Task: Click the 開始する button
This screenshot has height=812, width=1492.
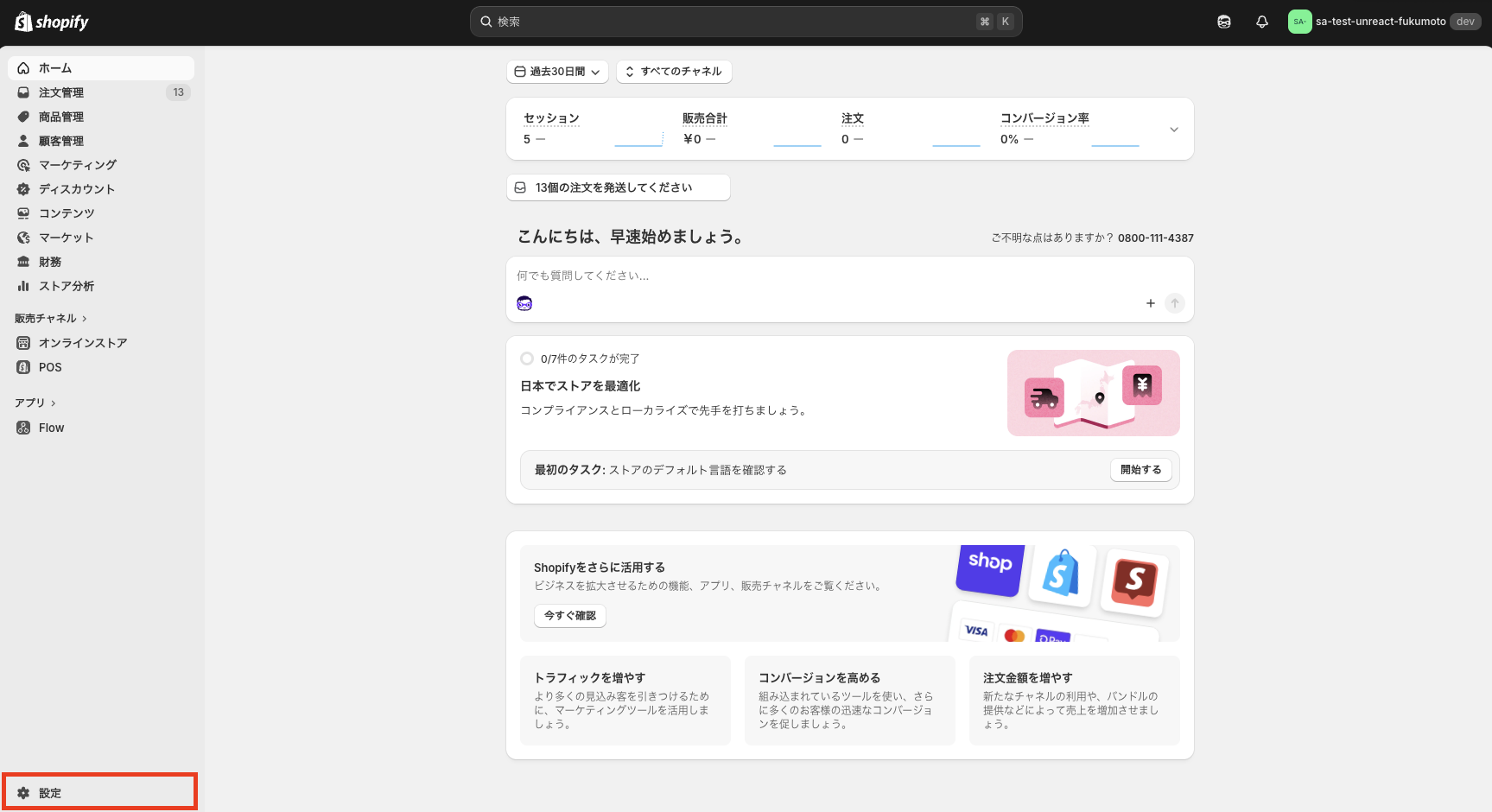Action: pyautogui.click(x=1141, y=470)
